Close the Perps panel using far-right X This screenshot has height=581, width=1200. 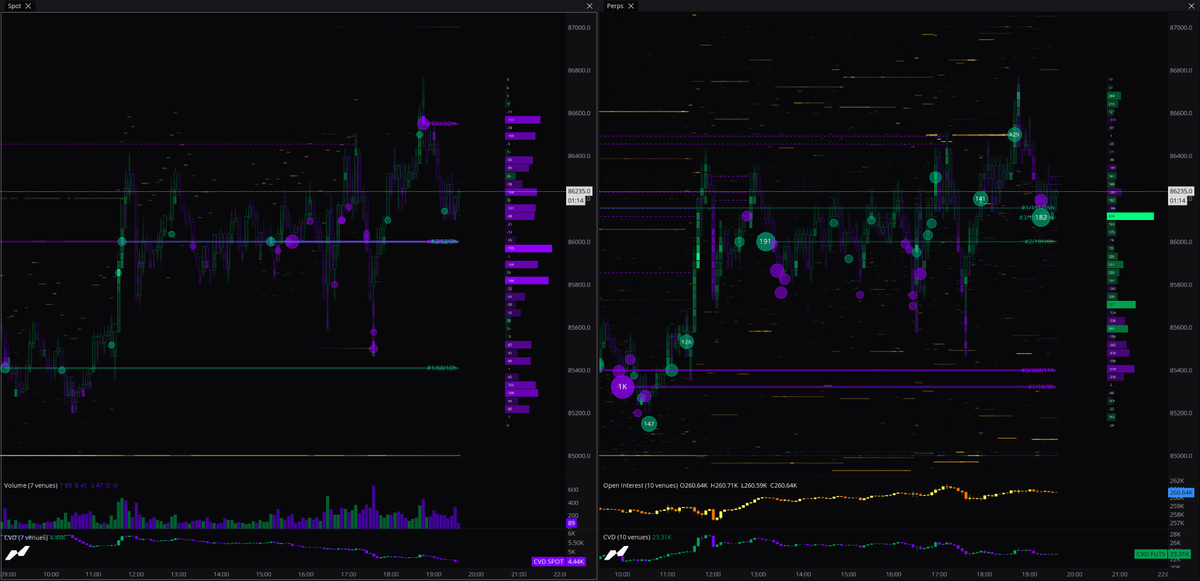pyautogui.click(x=1193, y=6)
